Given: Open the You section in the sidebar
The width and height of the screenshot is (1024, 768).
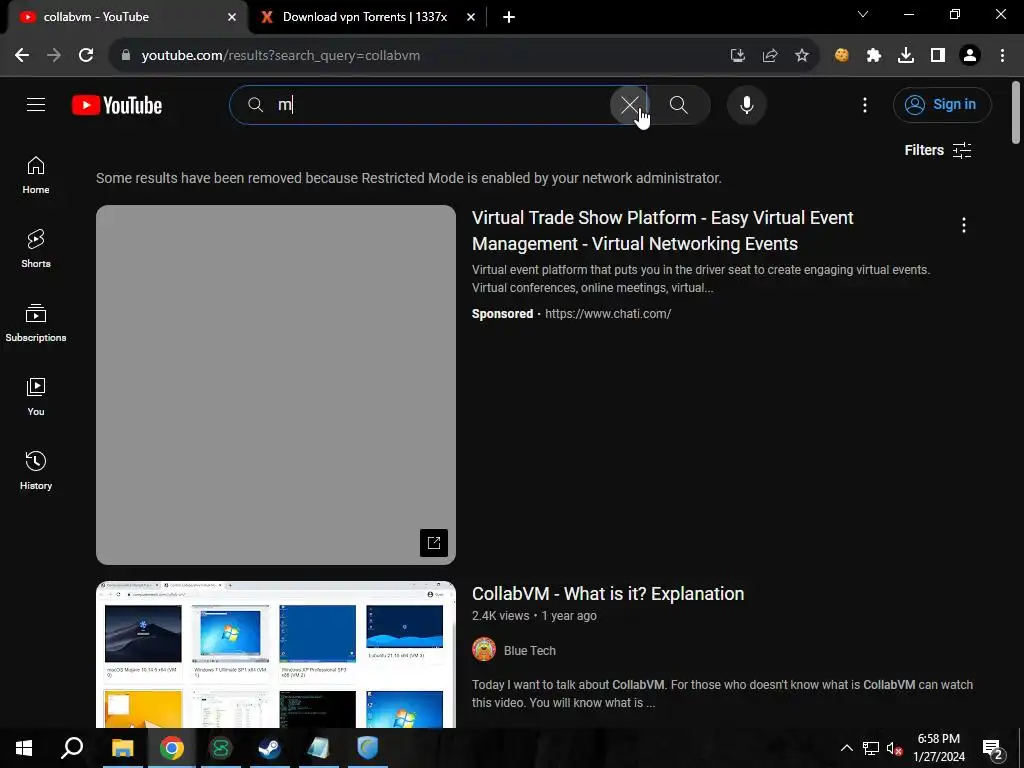Looking at the screenshot, I should pos(36,396).
